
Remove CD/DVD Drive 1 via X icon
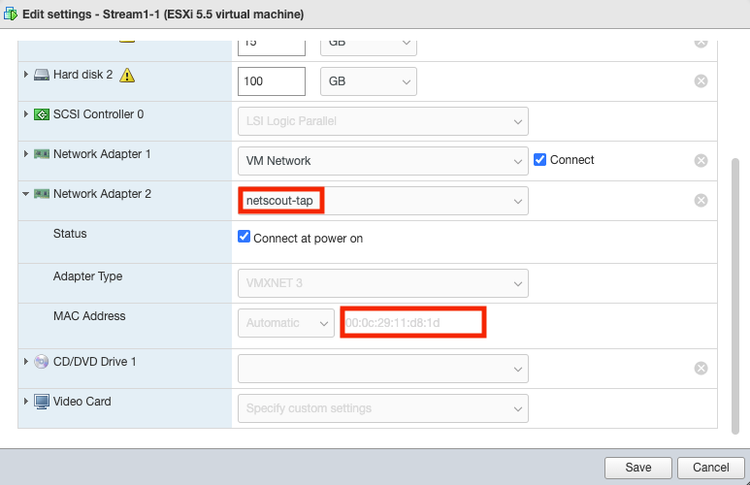click(701, 368)
